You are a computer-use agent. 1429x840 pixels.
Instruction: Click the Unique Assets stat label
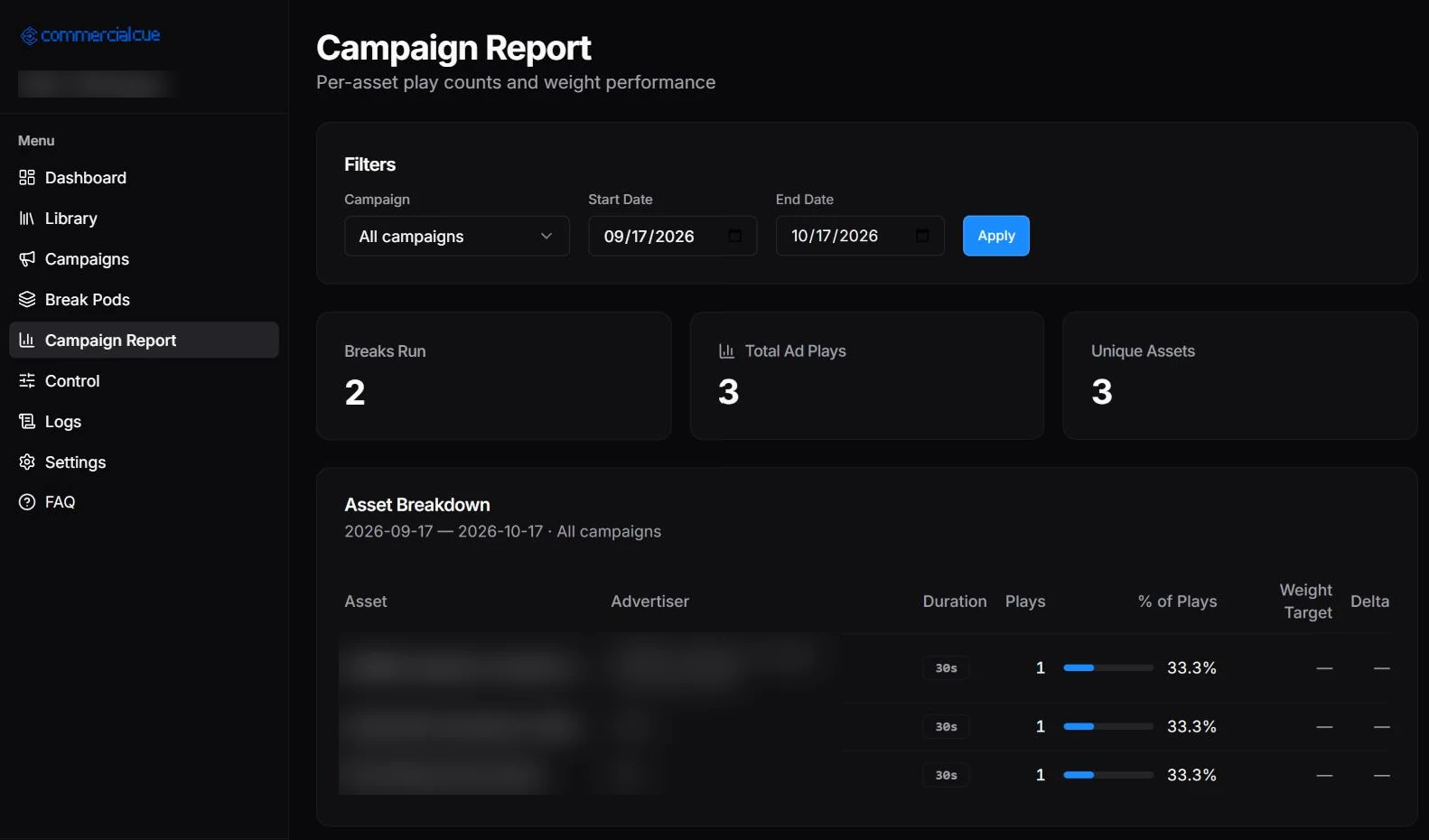click(x=1143, y=350)
